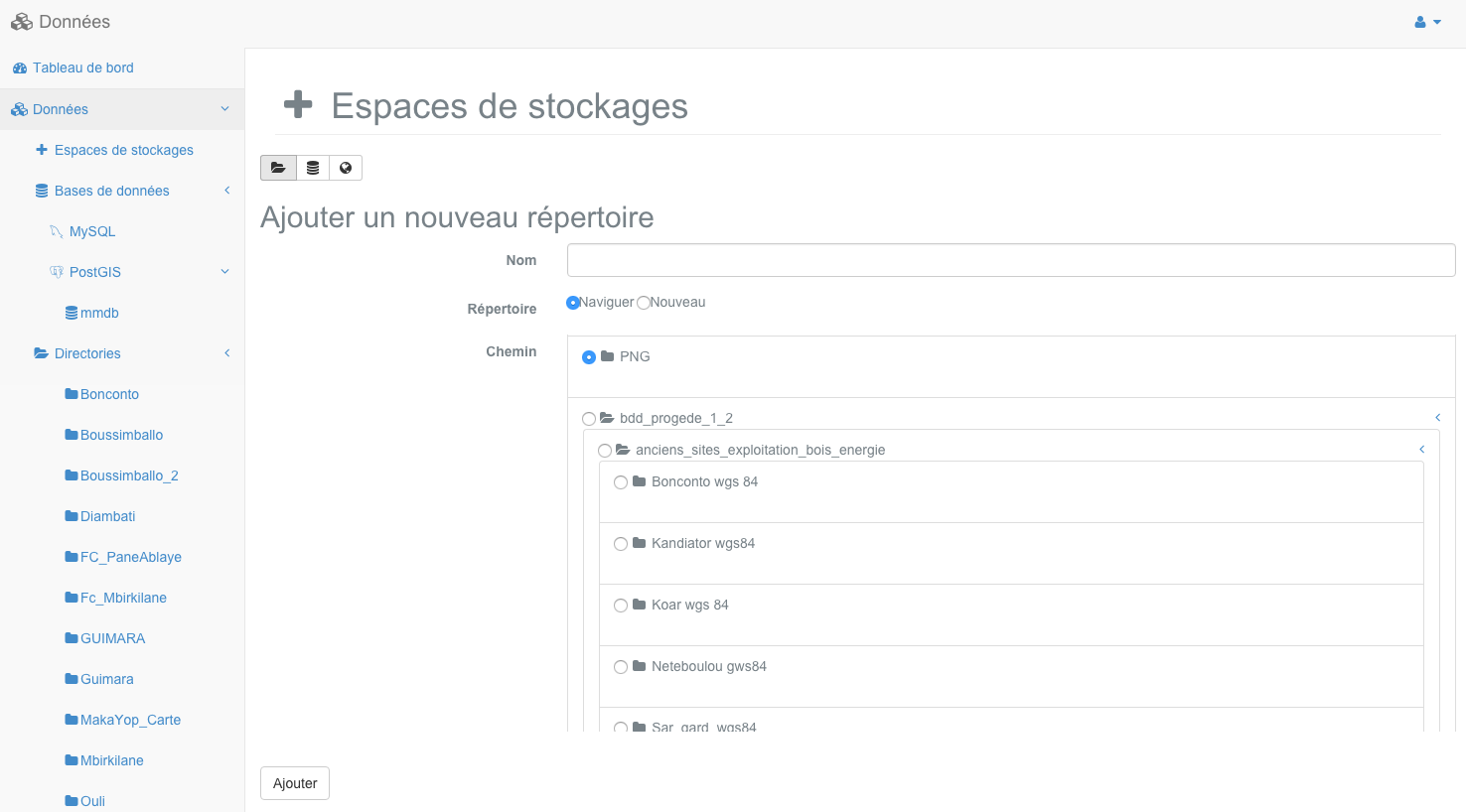The width and height of the screenshot is (1466, 812).
Task: Select the folder-open directory tab icon
Action: point(278,168)
